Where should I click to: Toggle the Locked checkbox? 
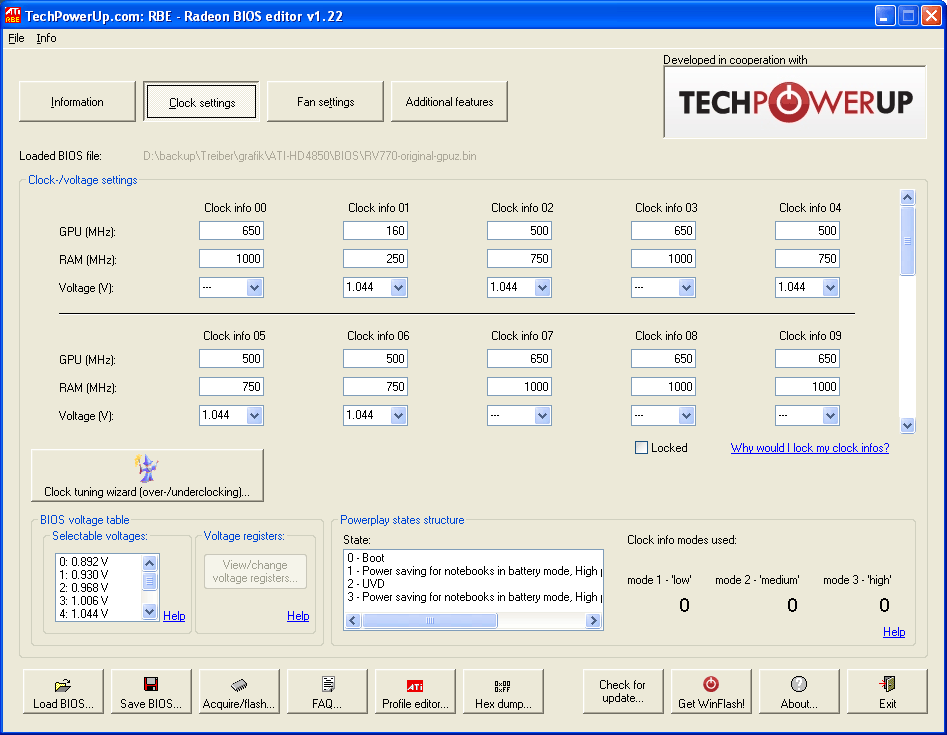(x=641, y=448)
